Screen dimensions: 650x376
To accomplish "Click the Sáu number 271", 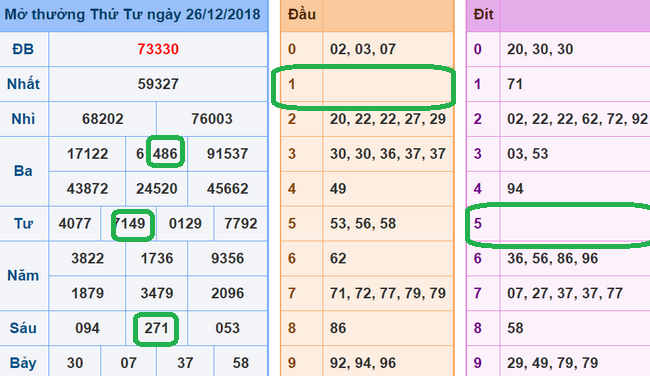I will tap(156, 328).
